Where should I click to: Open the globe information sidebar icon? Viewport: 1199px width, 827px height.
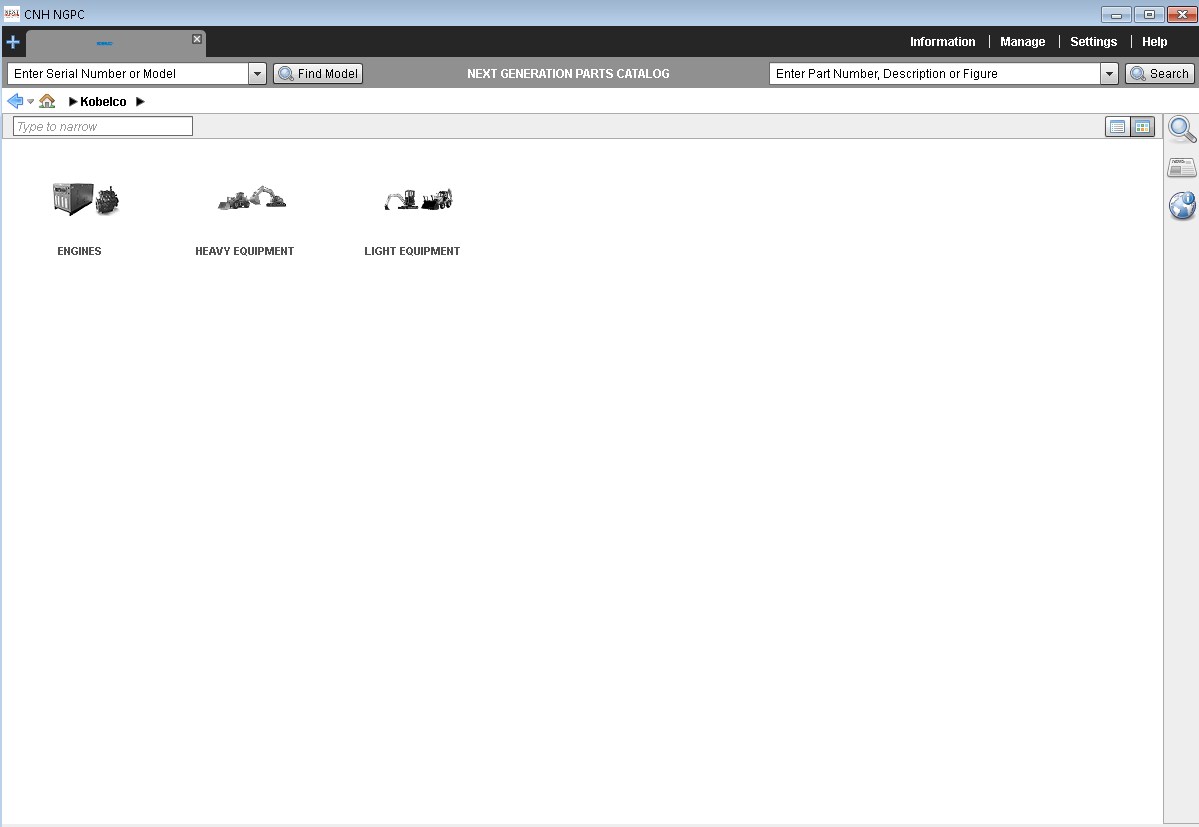coord(1182,206)
